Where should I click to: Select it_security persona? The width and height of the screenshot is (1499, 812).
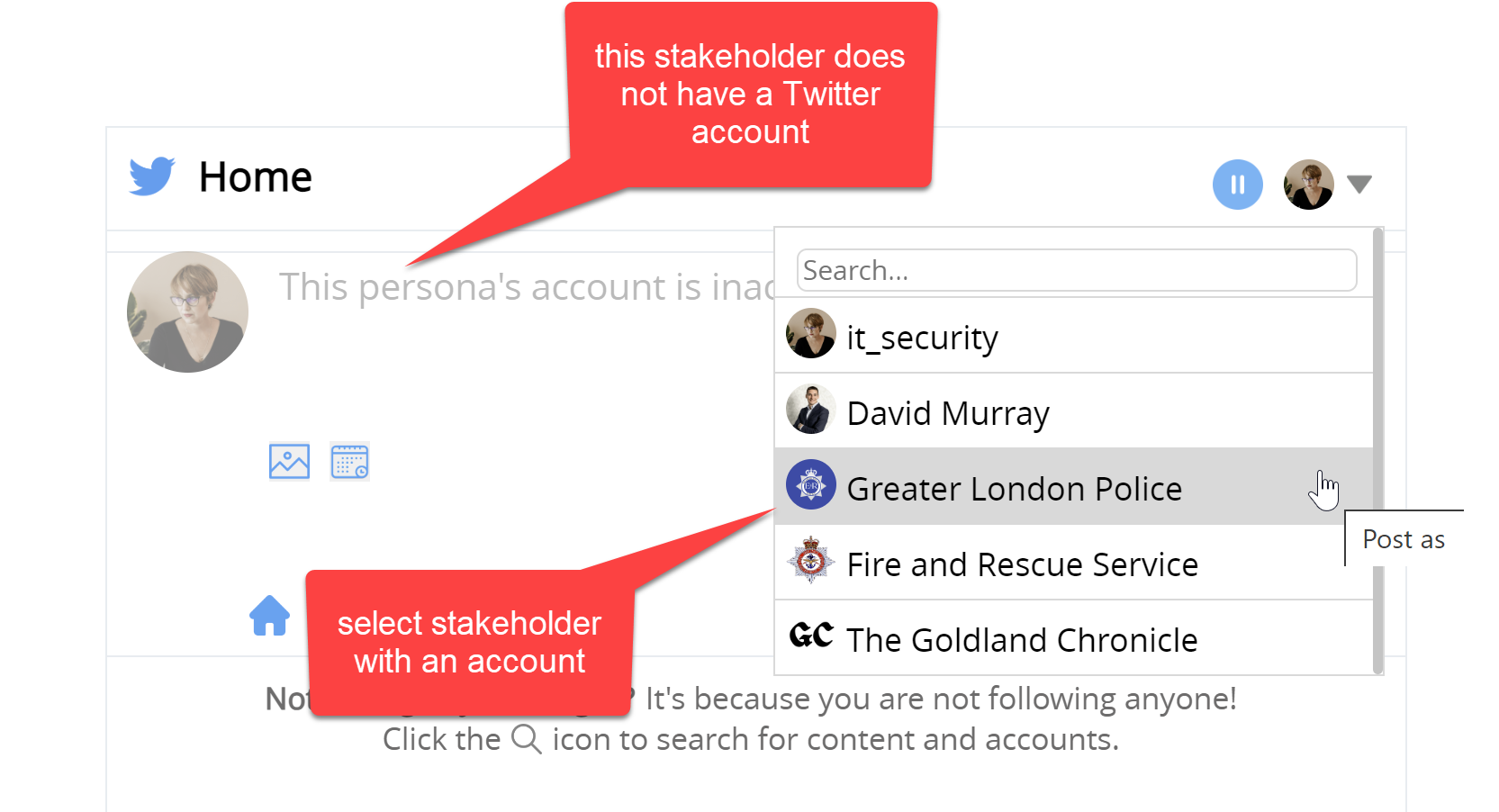922,338
